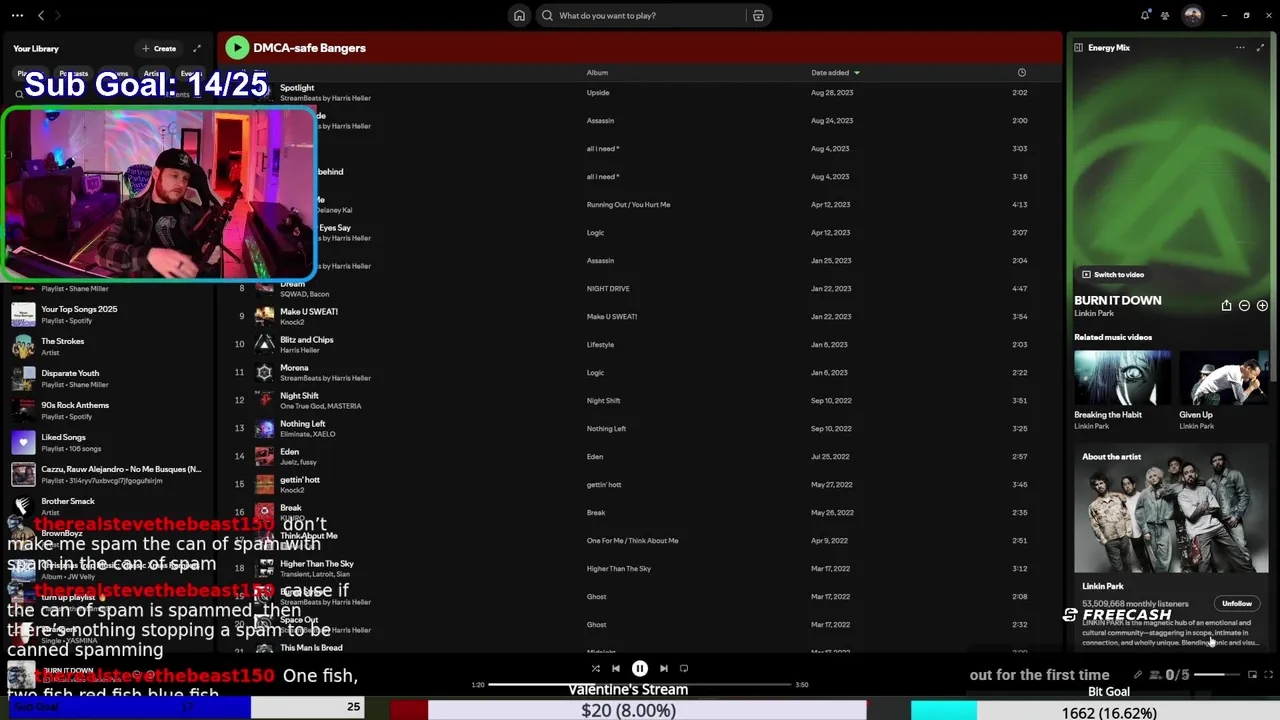Screen dimensions: 1280x720
Task: Open the notifications bell
Action: pyautogui.click(x=1145, y=15)
